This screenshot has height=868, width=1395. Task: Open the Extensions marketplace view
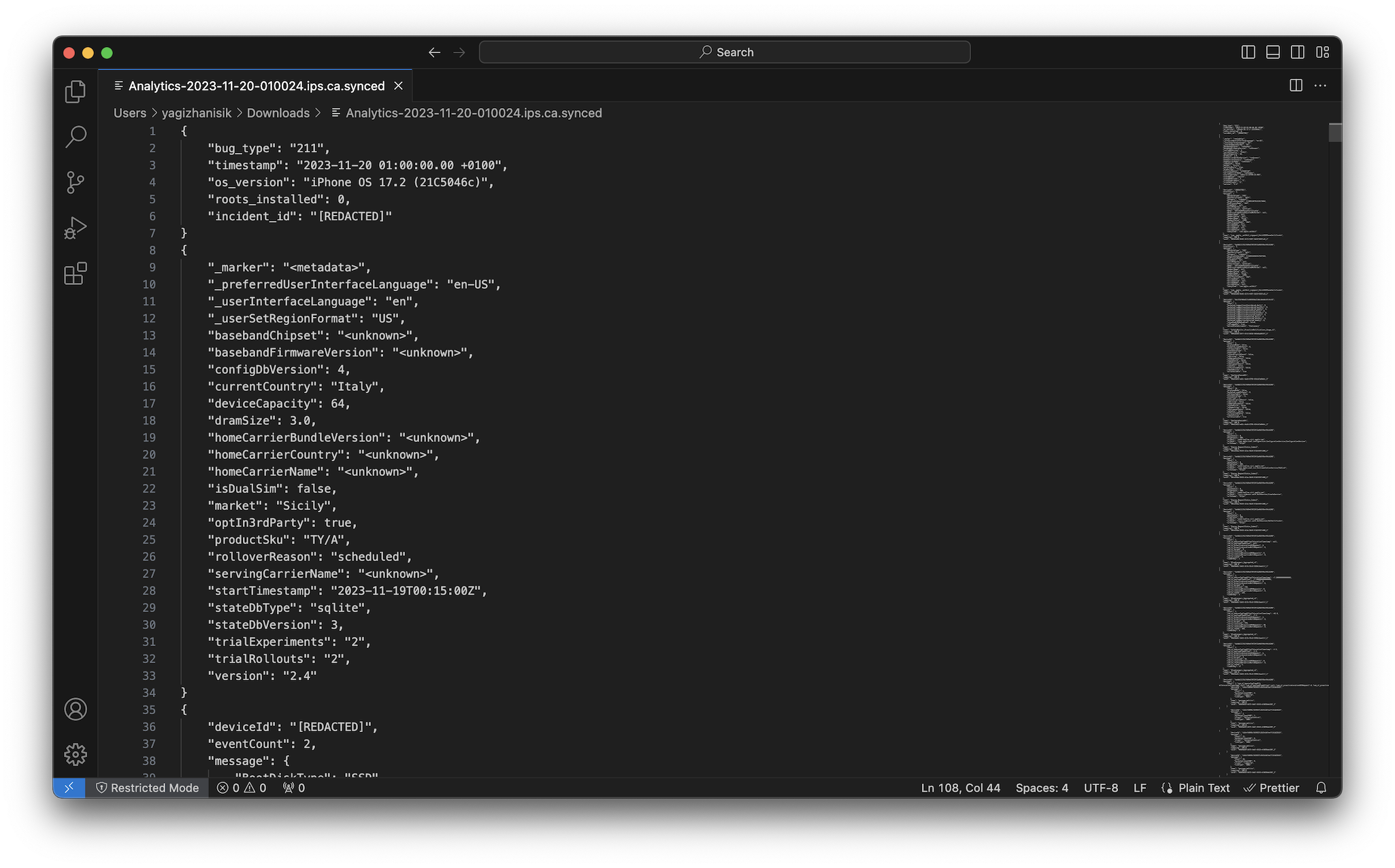[x=75, y=273]
